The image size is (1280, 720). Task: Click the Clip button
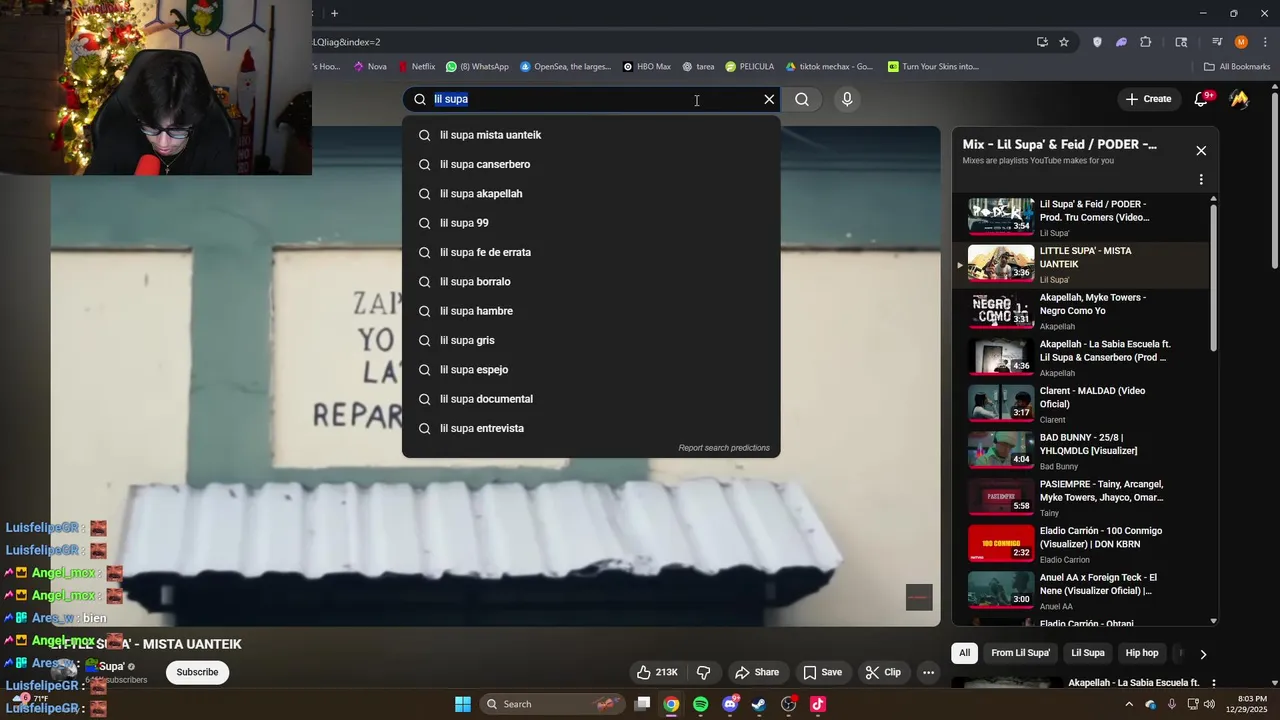coord(883,672)
